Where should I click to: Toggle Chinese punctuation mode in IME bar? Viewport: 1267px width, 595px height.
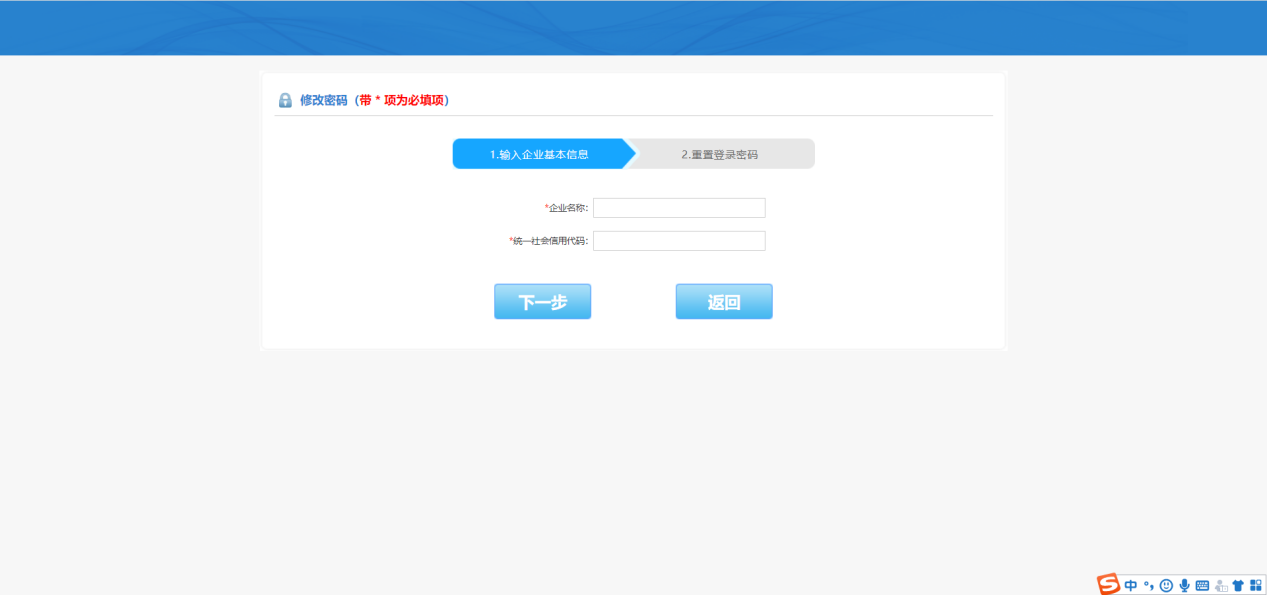tap(1149, 585)
